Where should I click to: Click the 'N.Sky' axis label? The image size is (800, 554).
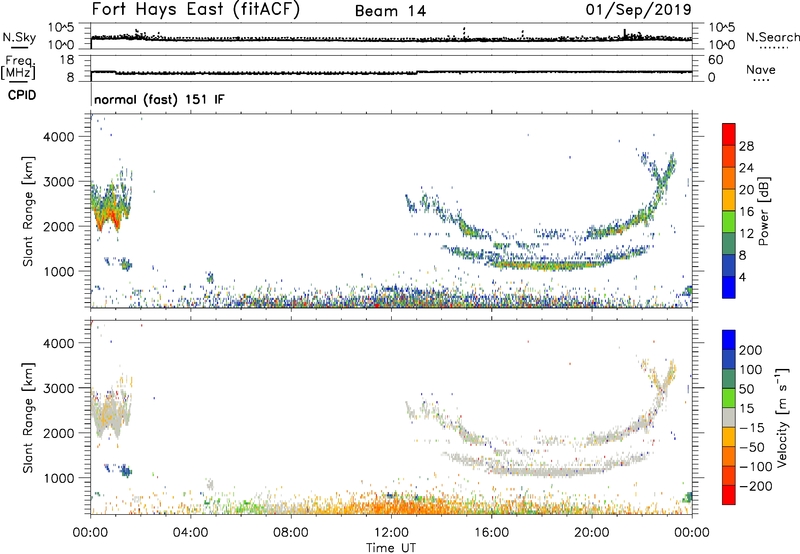point(19,37)
